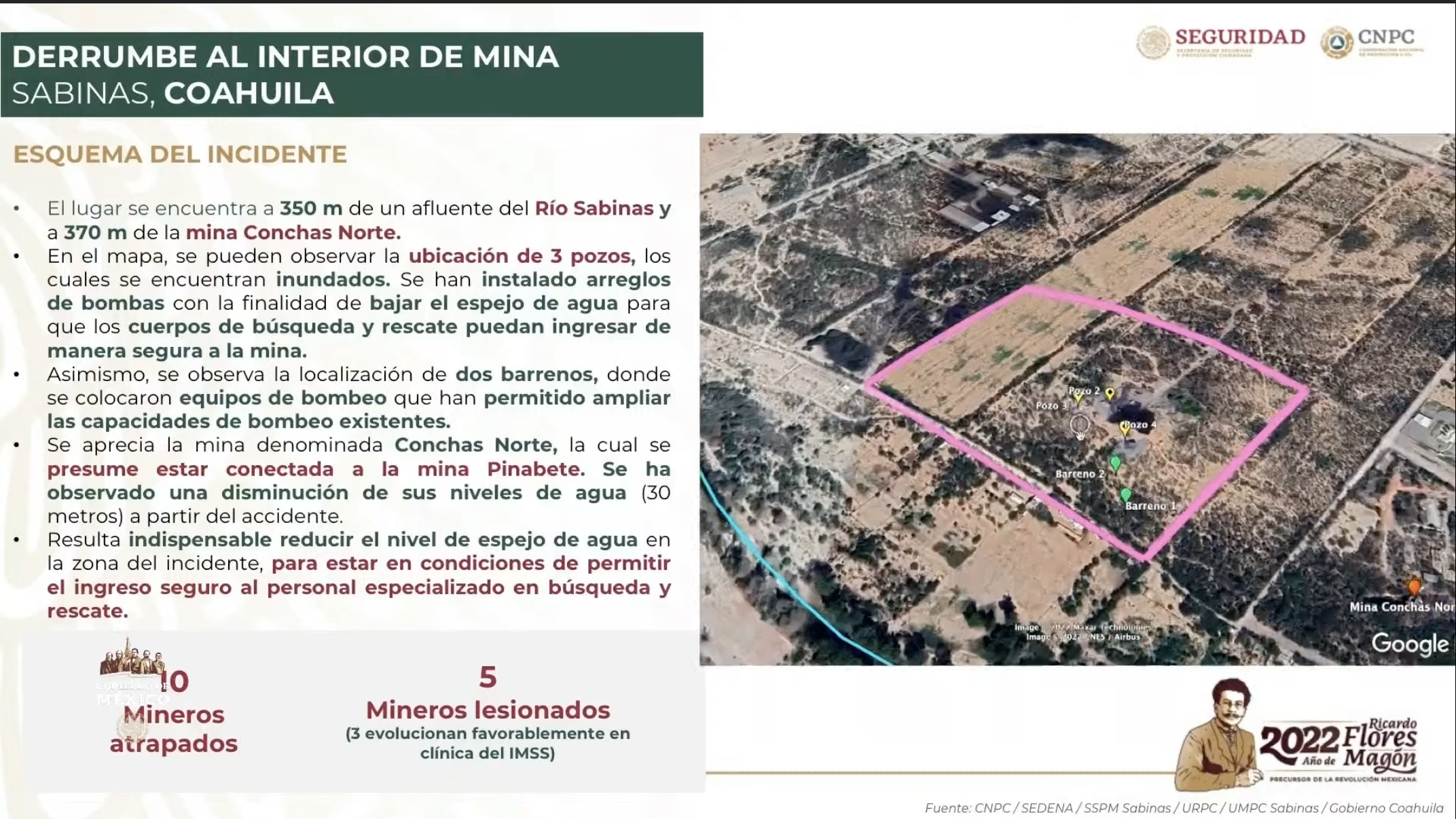1456x819 pixels.
Task: Click the ESQUEMA DEL INCIDENTE heading
Action: [x=180, y=154]
